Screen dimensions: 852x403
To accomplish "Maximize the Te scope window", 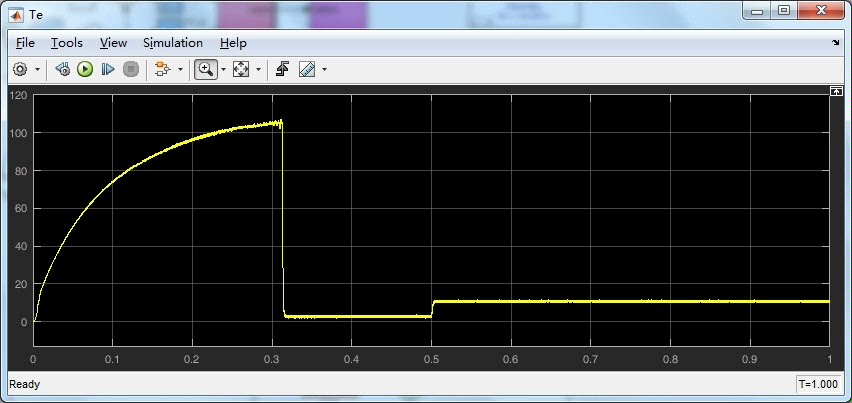I will [783, 10].
